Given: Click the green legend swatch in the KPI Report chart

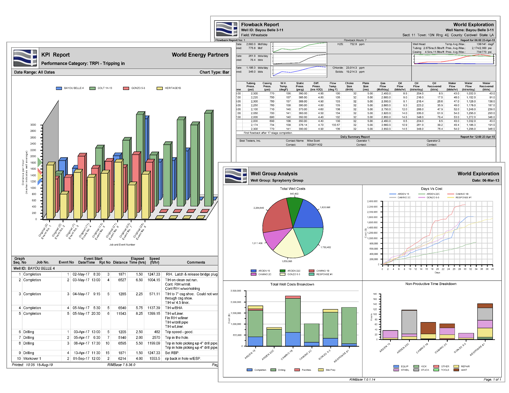Looking at the screenshot, I should tap(92, 88).
